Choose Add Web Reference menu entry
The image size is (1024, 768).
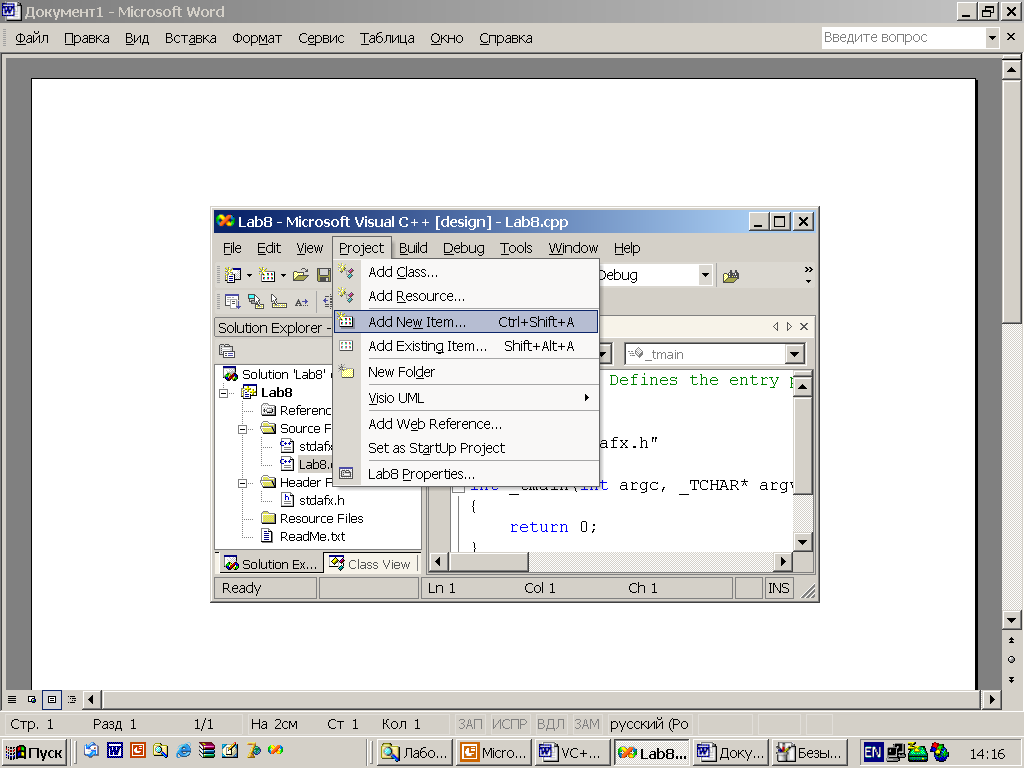point(466,424)
